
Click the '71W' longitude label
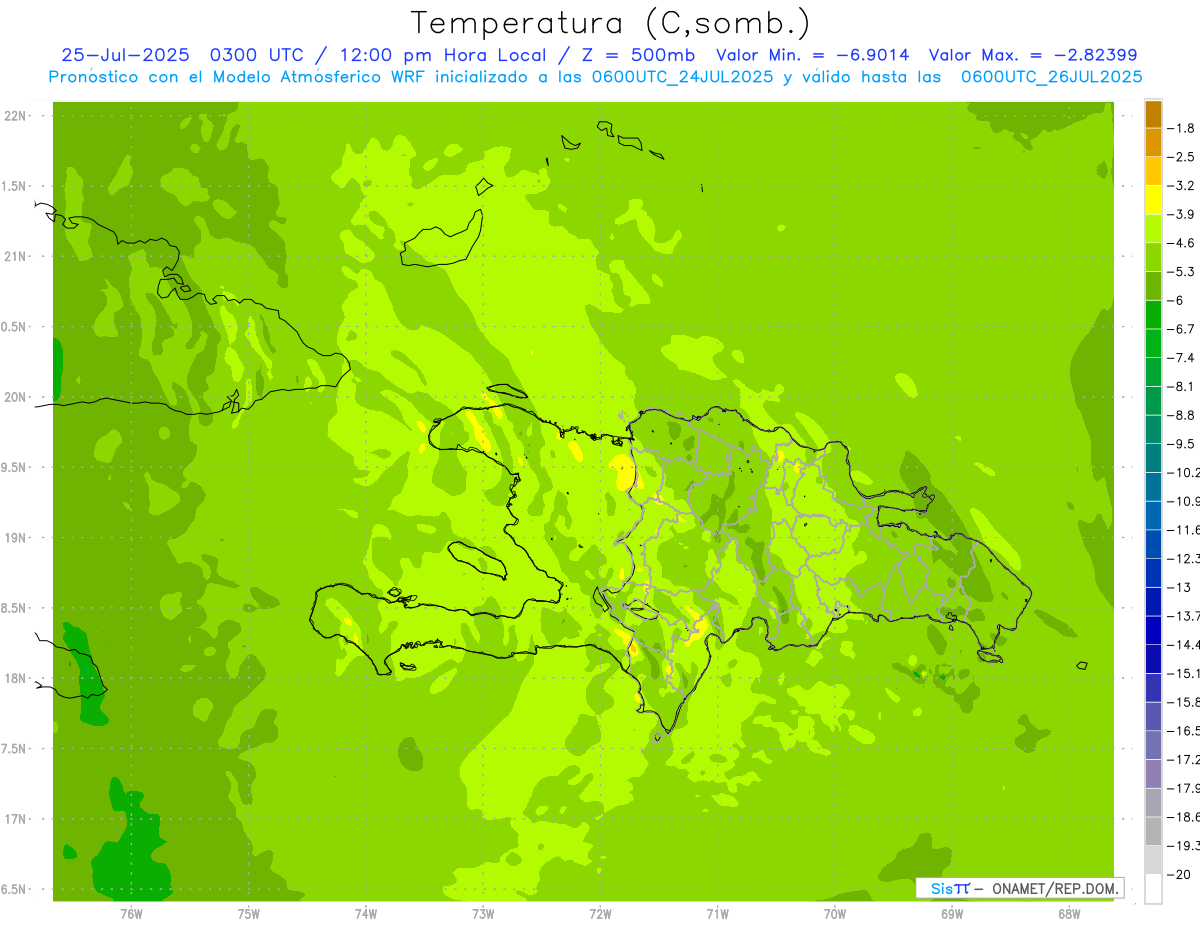(x=717, y=913)
